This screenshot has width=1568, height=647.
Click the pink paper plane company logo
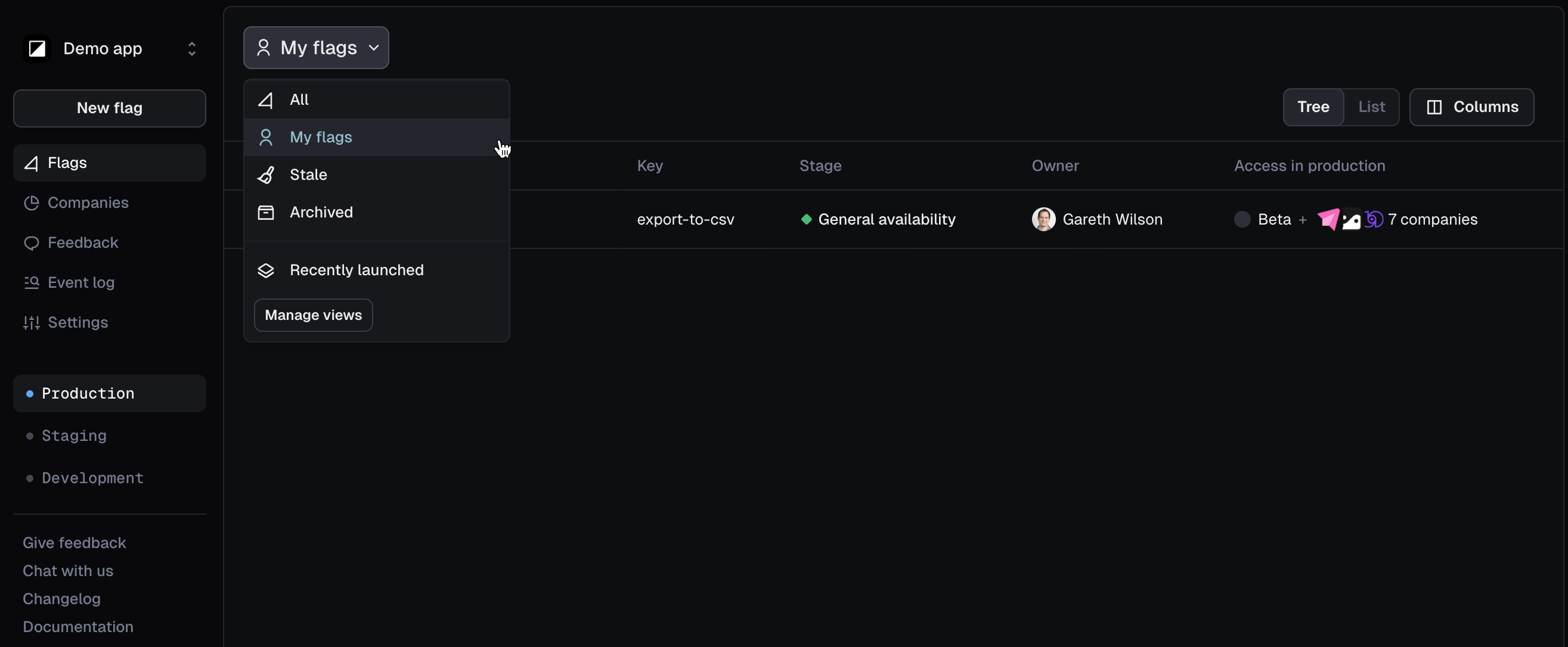1328,219
